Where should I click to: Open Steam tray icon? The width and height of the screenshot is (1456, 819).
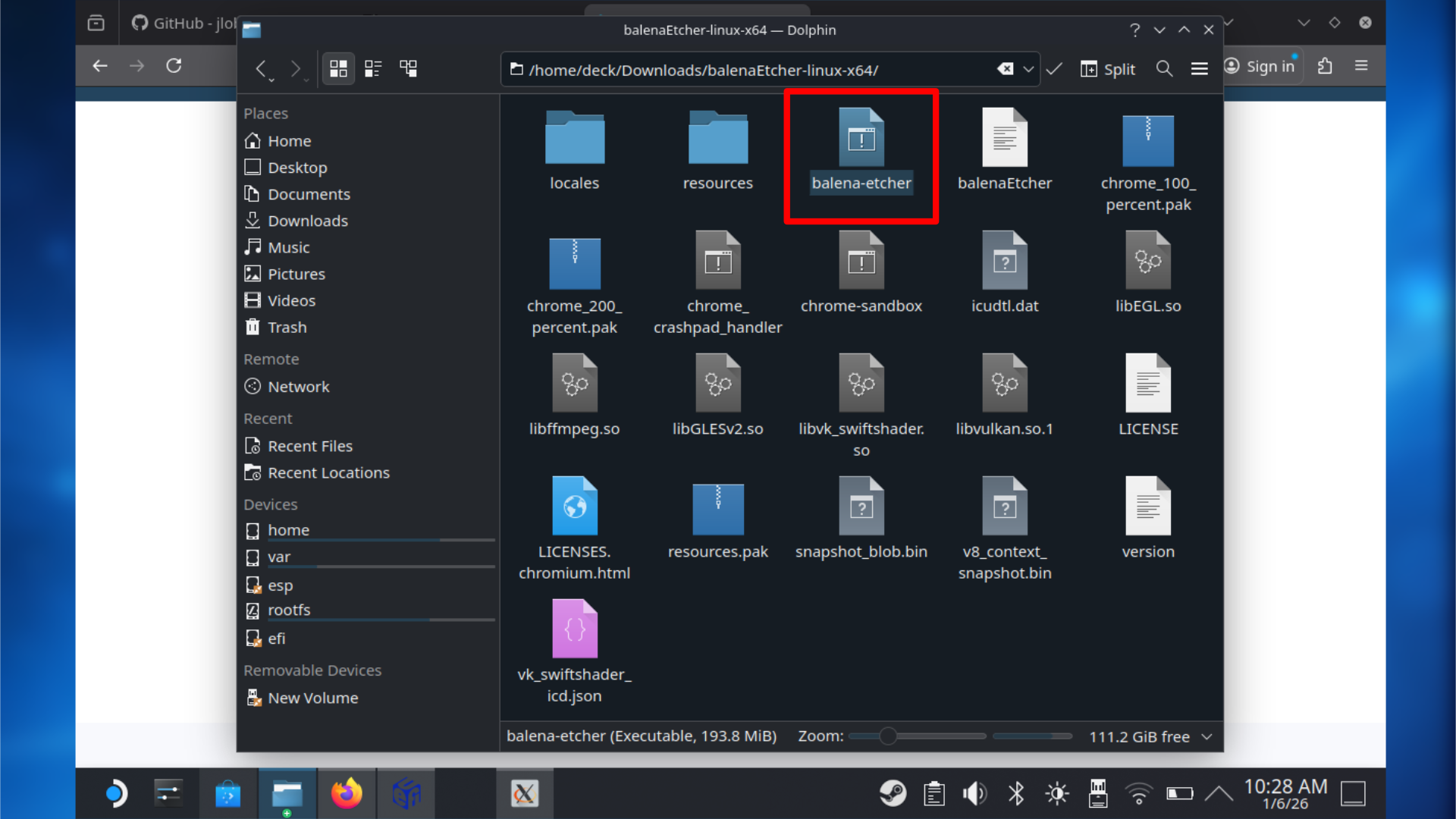[893, 793]
